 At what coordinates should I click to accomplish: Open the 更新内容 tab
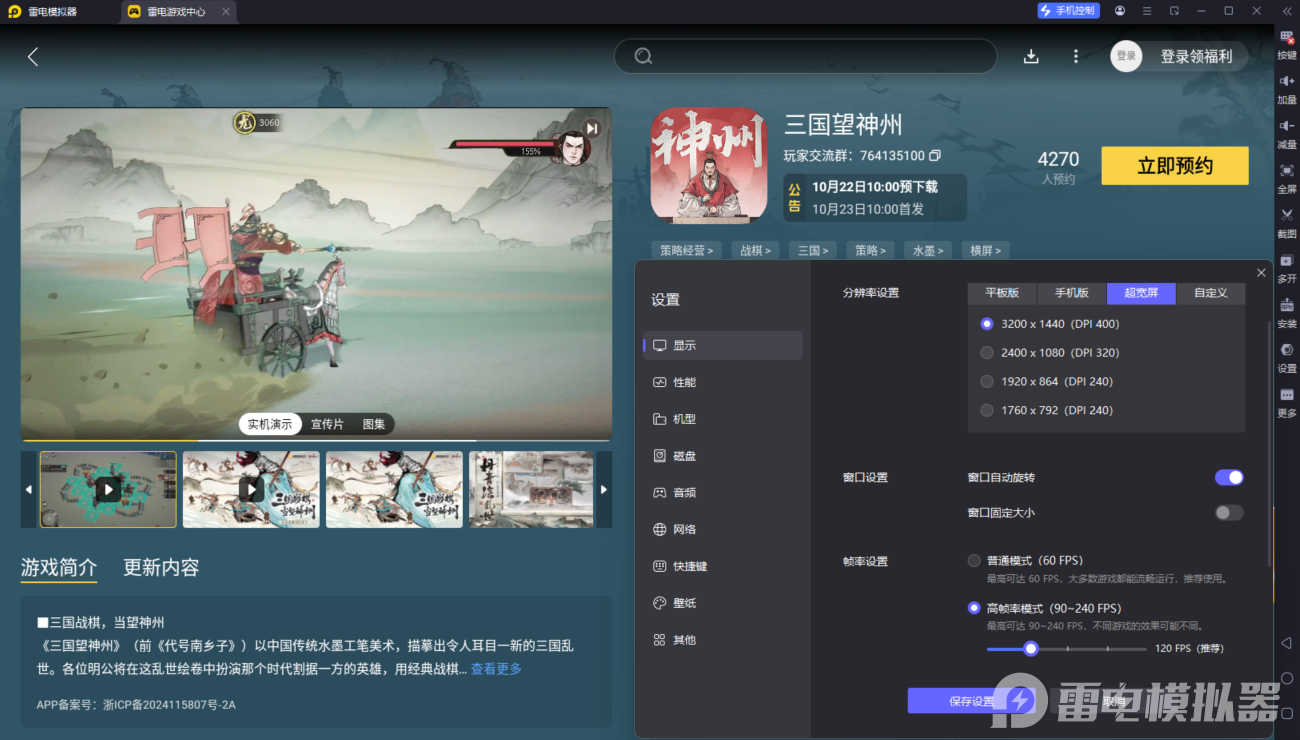[x=161, y=567]
